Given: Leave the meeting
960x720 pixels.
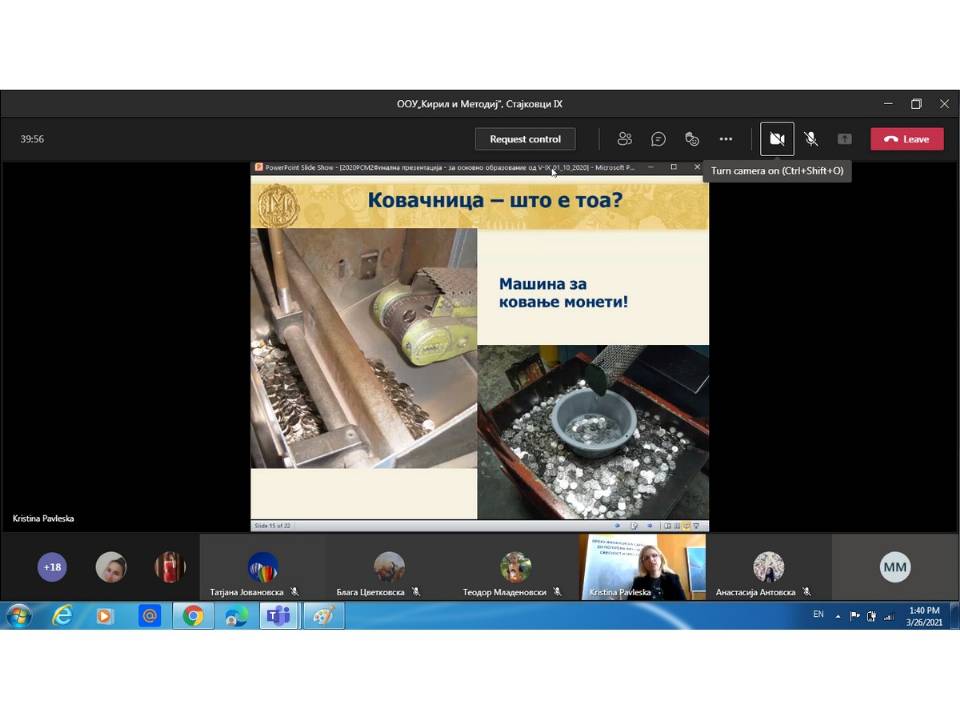Looking at the screenshot, I should pos(907,139).
